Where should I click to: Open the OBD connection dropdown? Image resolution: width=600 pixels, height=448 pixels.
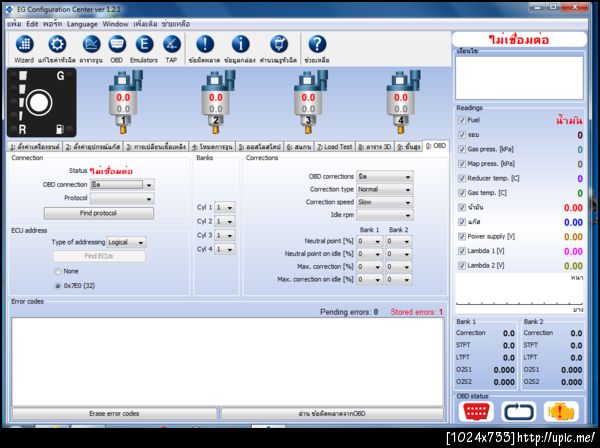pos(122,185)
